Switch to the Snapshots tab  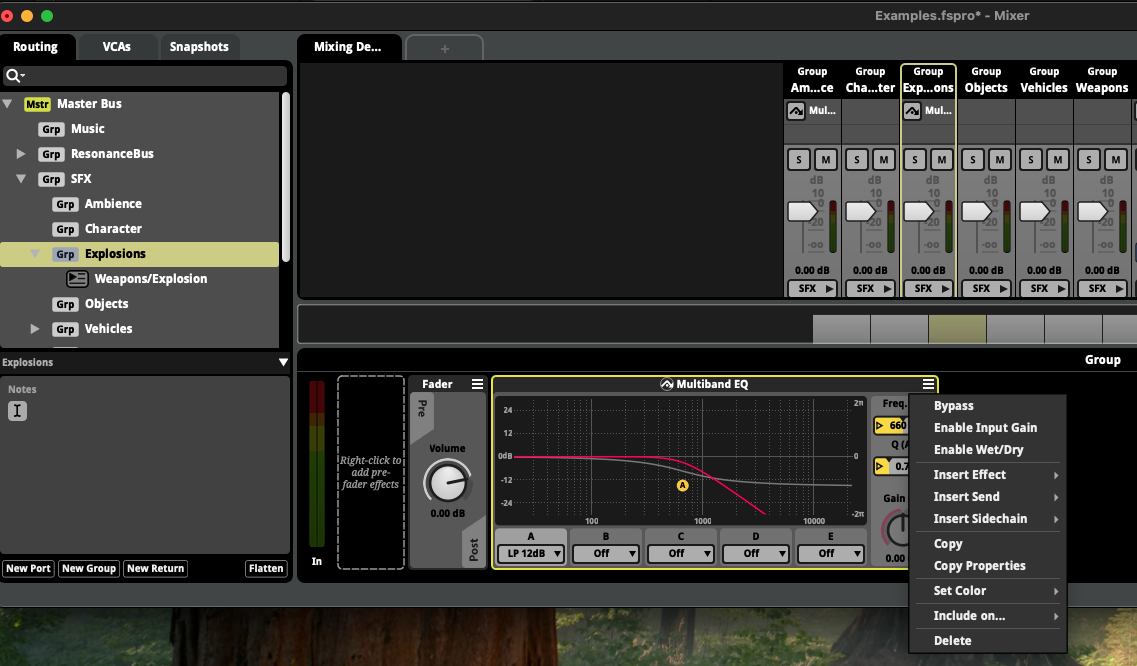(199, 46)
